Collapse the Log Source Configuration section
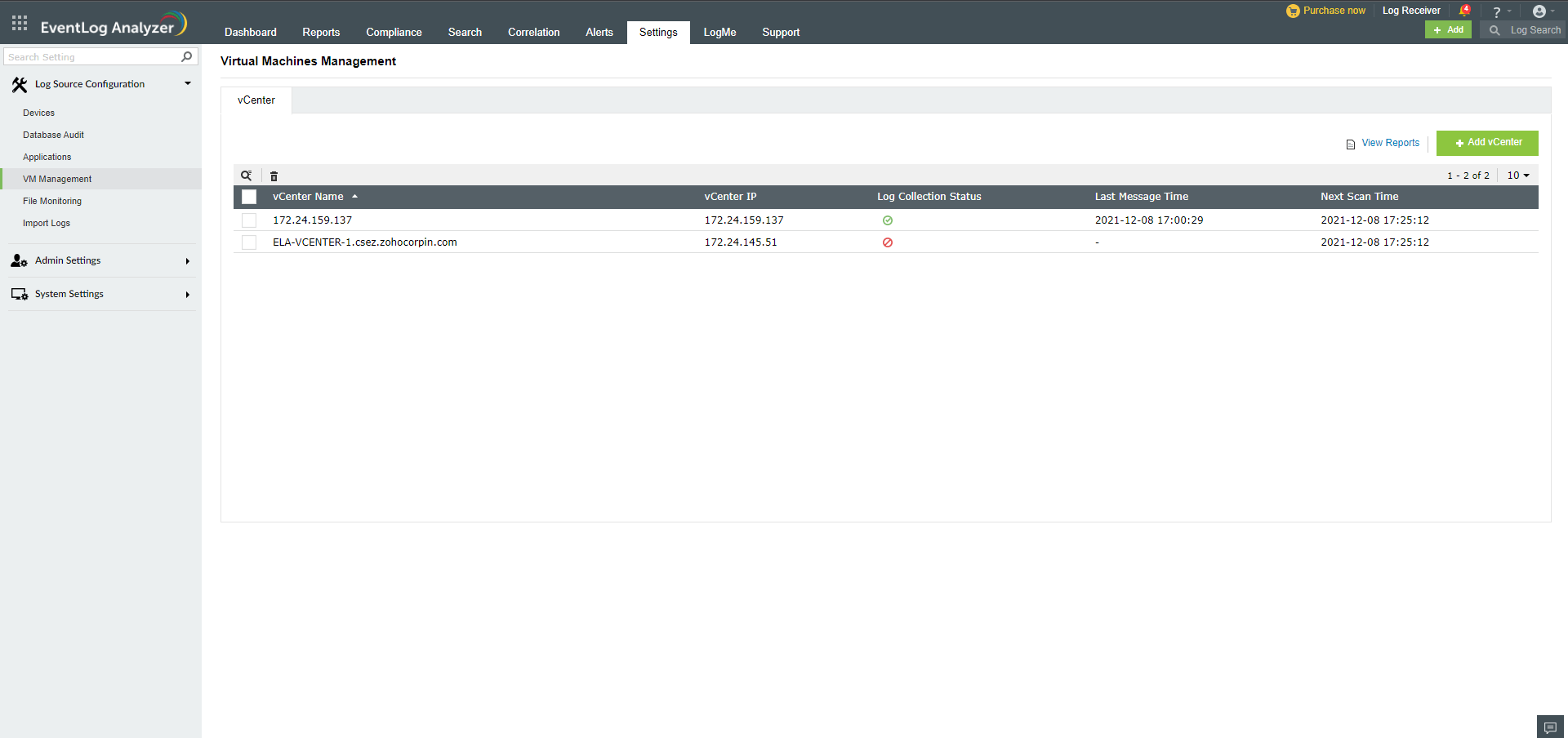This screenshot has height=738, width=1568. 187,83
